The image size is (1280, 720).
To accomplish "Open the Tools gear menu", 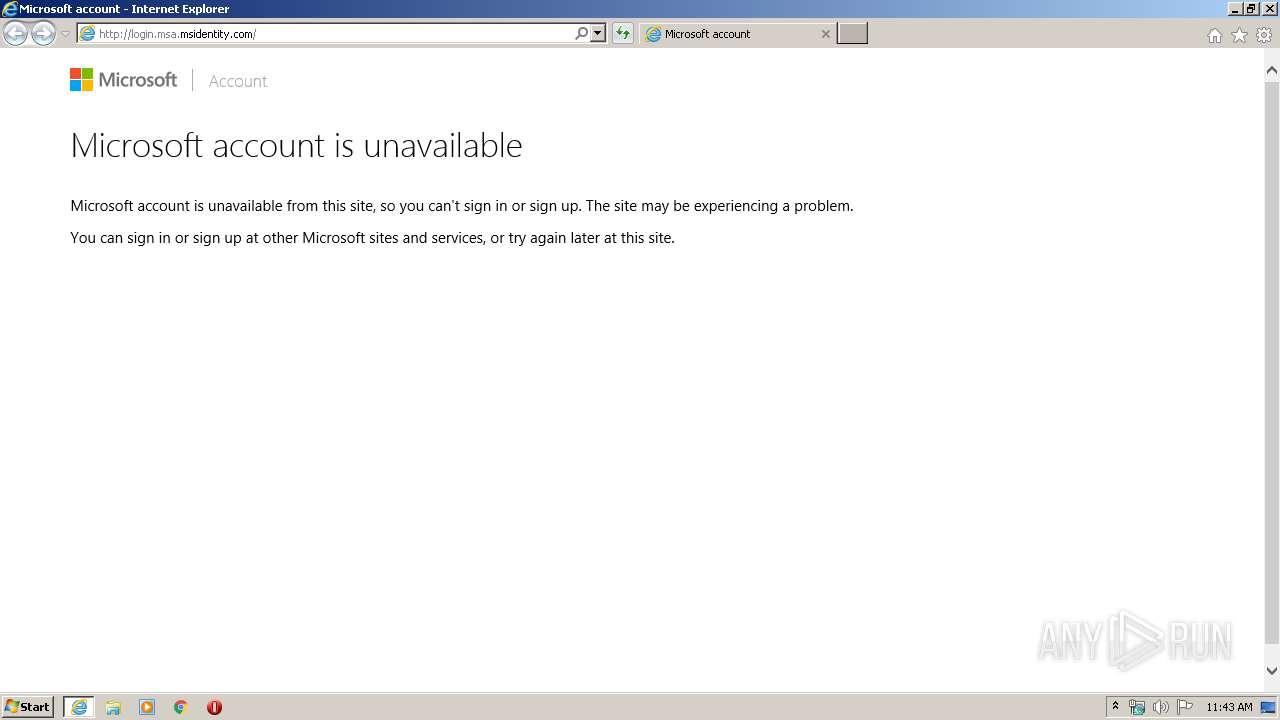I will [x=1264, y=35].
